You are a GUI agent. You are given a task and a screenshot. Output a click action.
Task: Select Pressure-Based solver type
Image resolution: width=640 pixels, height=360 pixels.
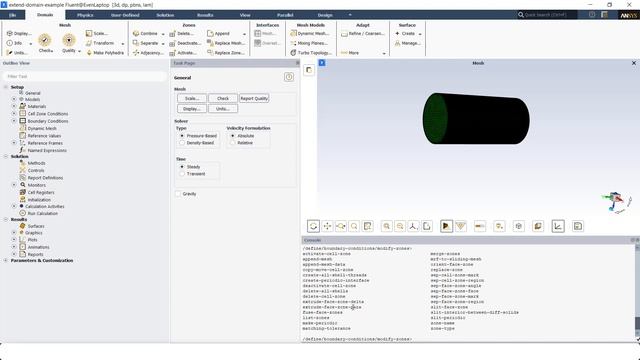[182, 136]
